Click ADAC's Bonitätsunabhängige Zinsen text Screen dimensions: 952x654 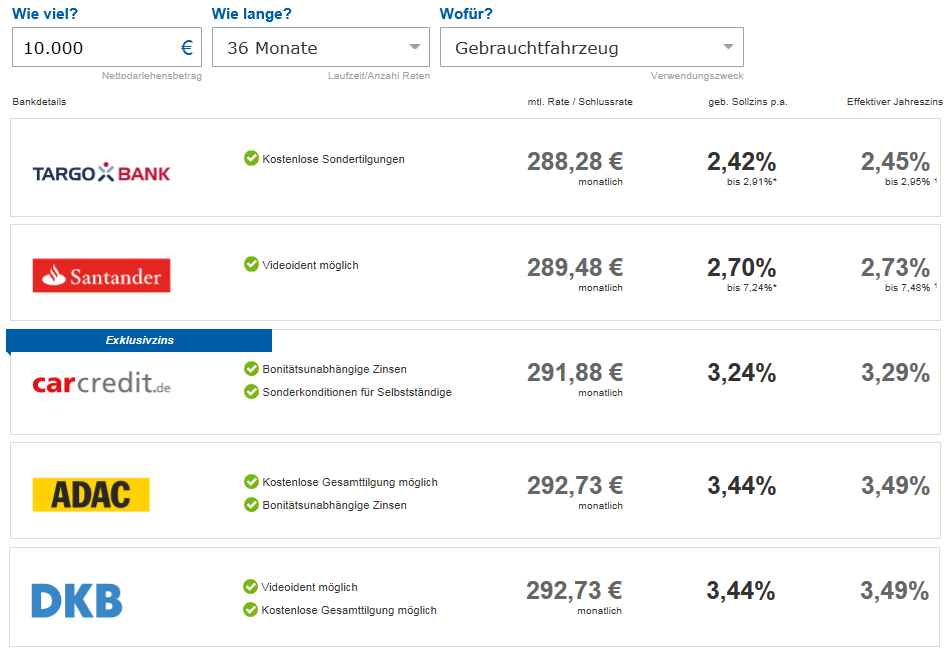point(335,505)
